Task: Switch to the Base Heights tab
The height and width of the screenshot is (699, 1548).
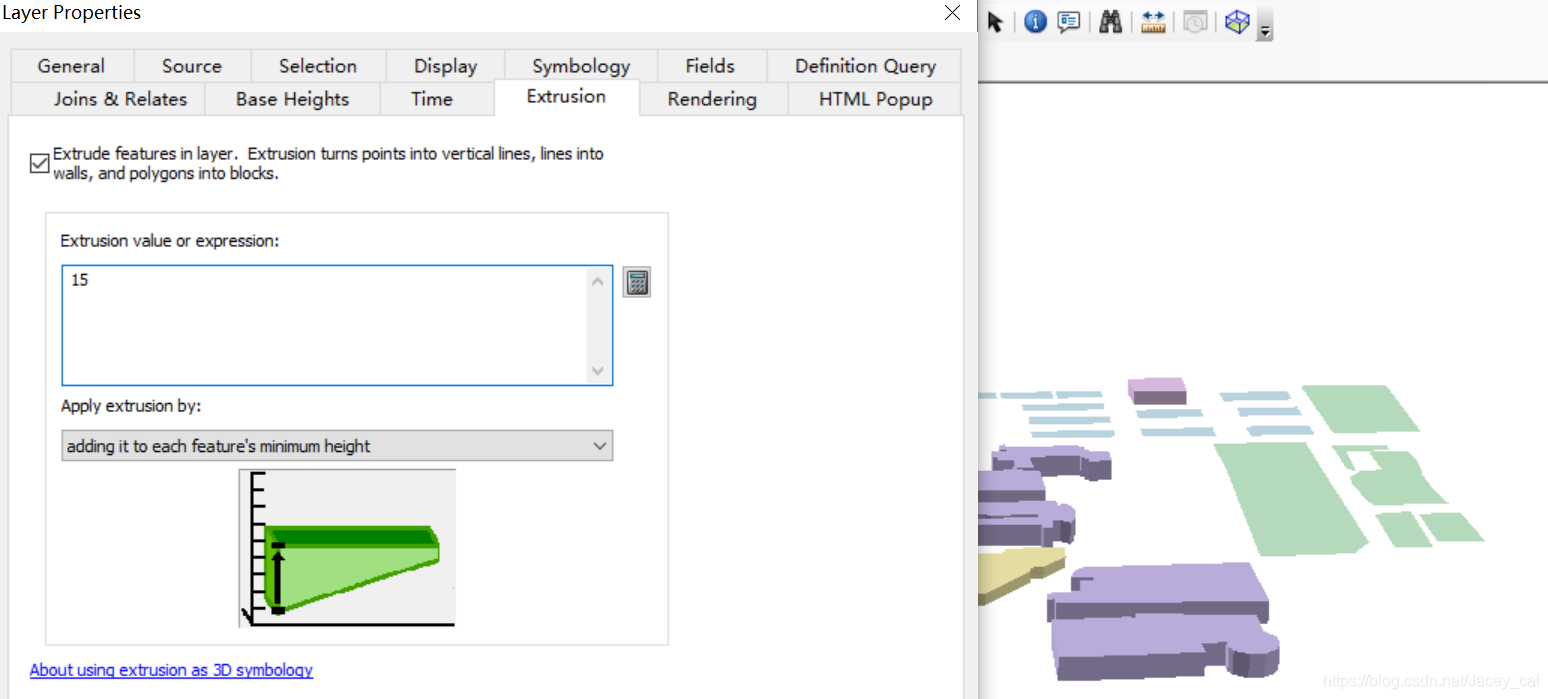Action: tap(292, 99)
